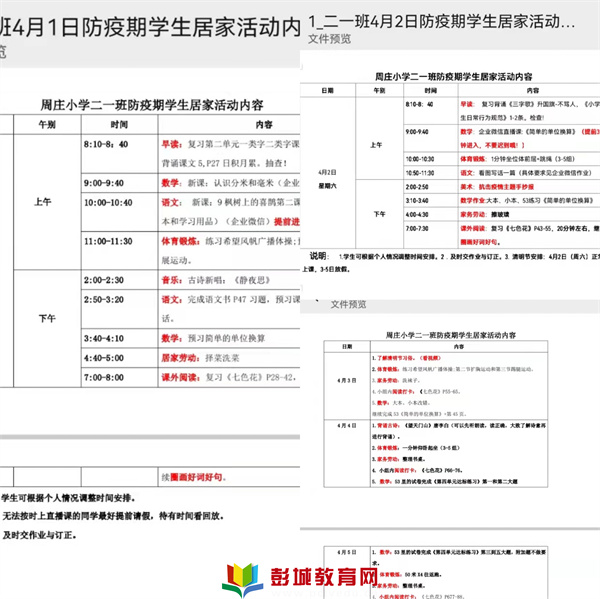Click the '7:00-8:00' time cell
Viewport: 600px width, 599px height.
point(104,377)
